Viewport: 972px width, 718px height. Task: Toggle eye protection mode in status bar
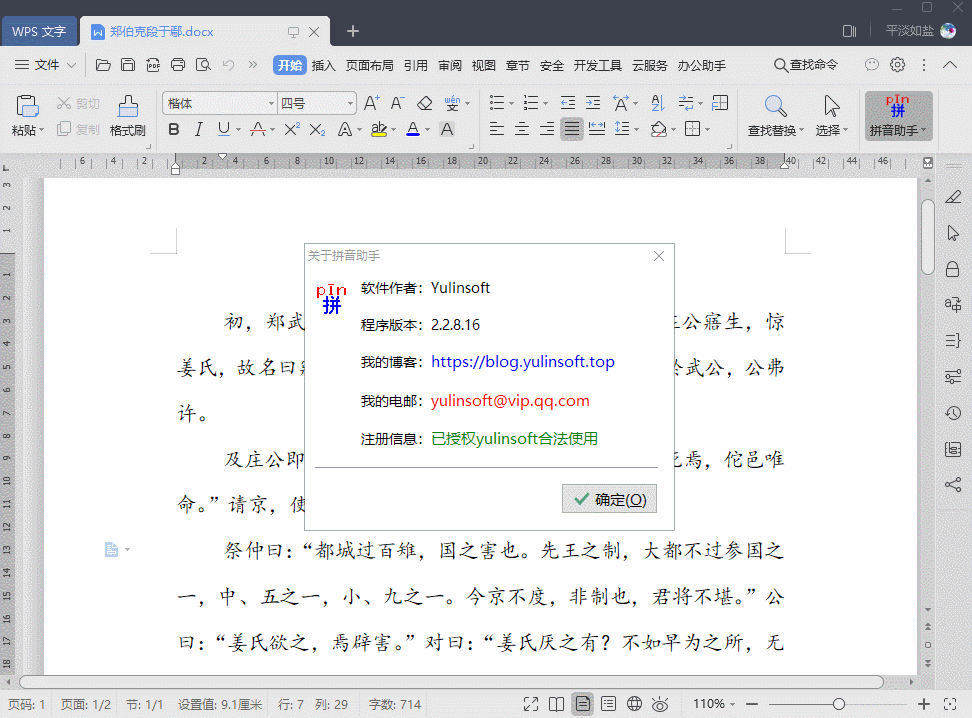click(660, 704)
